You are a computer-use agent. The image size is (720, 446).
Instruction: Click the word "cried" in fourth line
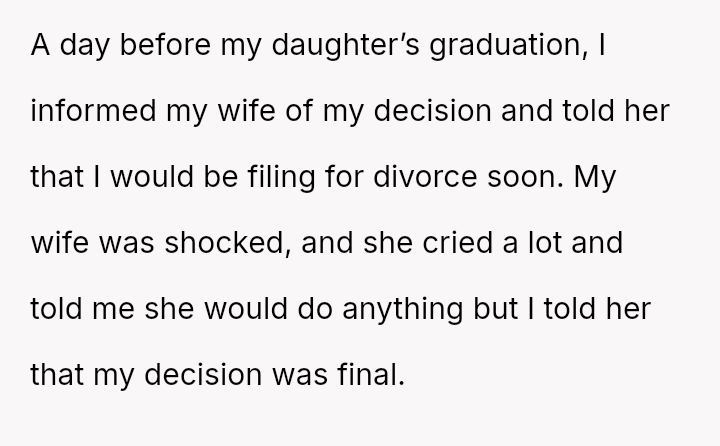click(x=457, y=243)
